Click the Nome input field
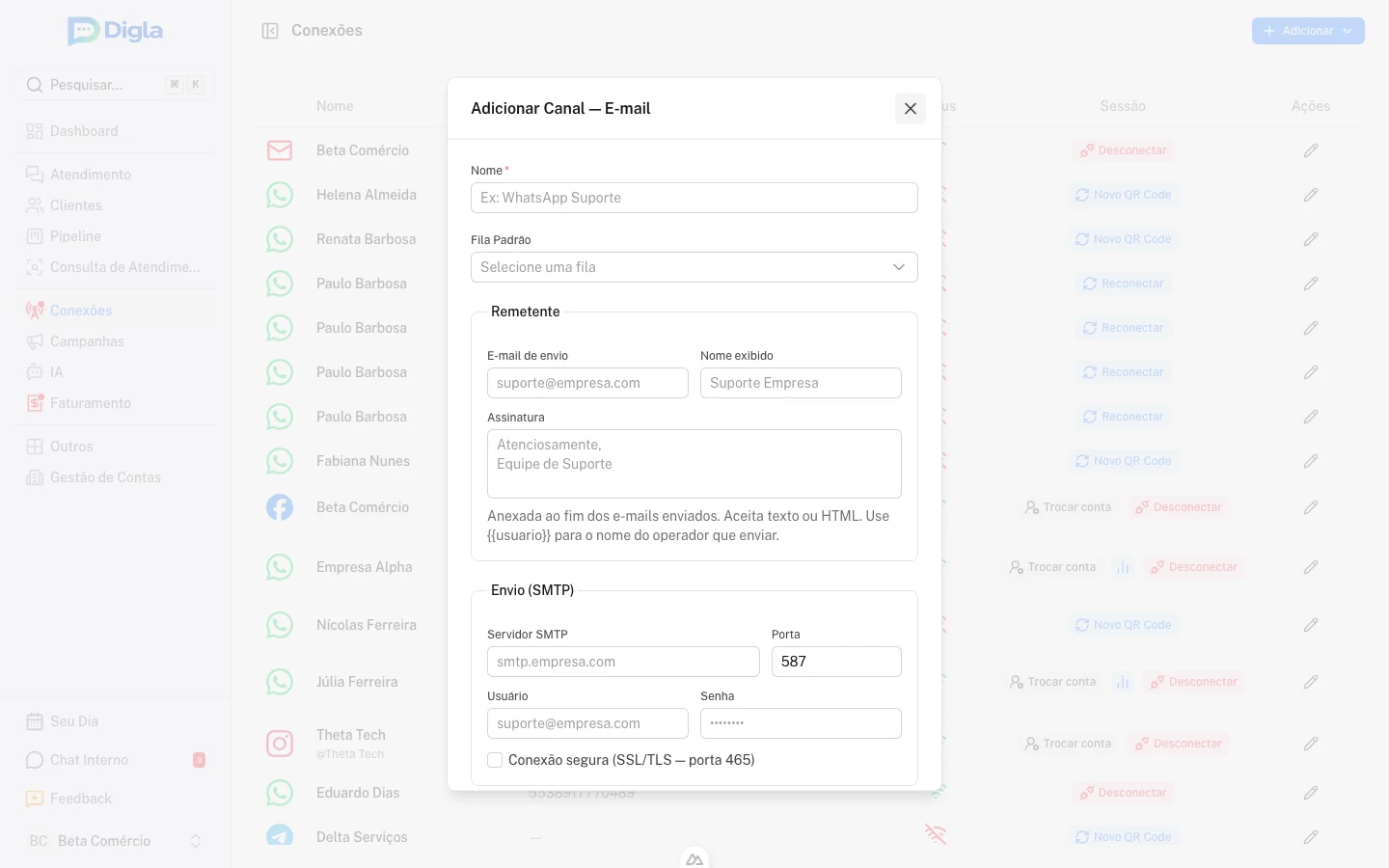This screenshot has height=868, width=1389. pos(694,198)
